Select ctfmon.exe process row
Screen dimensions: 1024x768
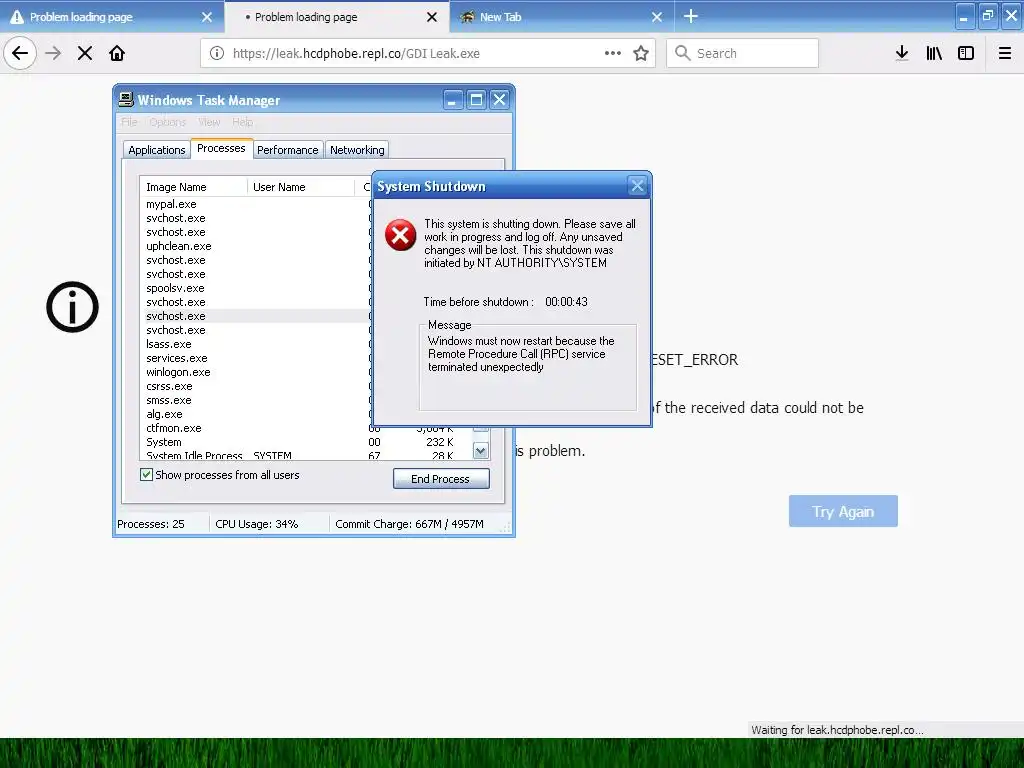click(306, 428)
